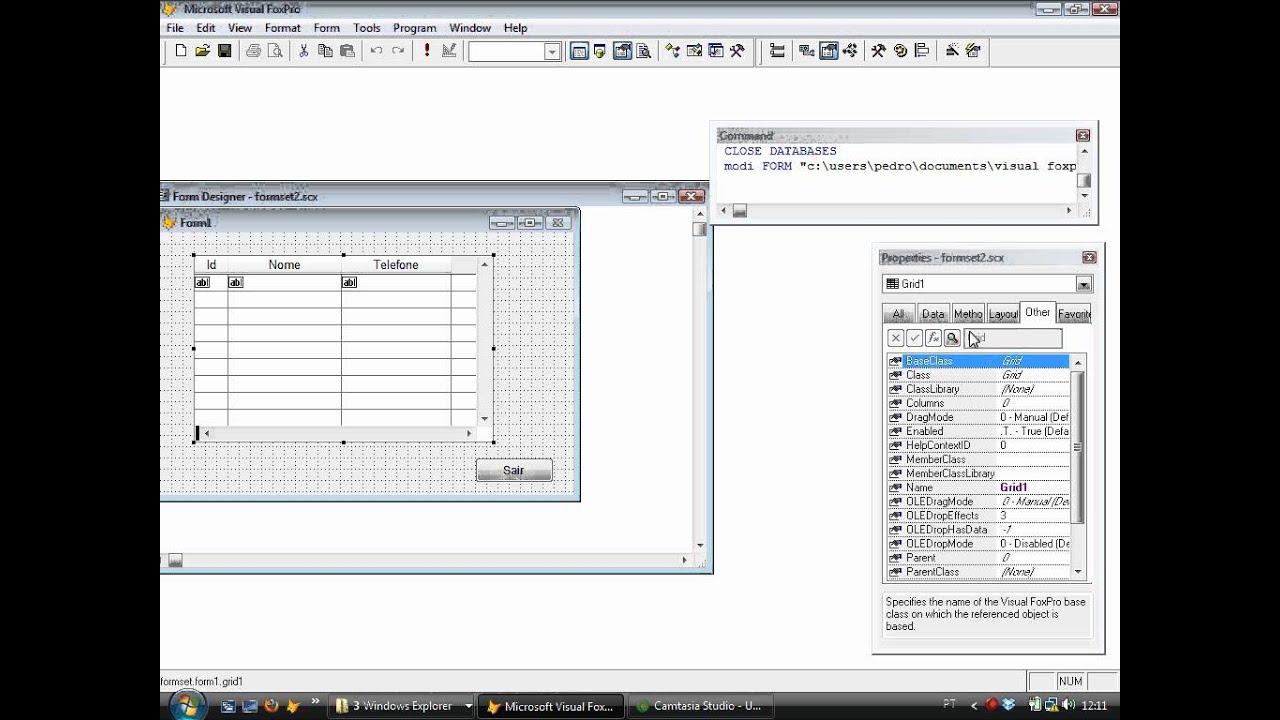Select the DragMode property row
Viewport: 1280px width, 720px height.
point(978,418)
